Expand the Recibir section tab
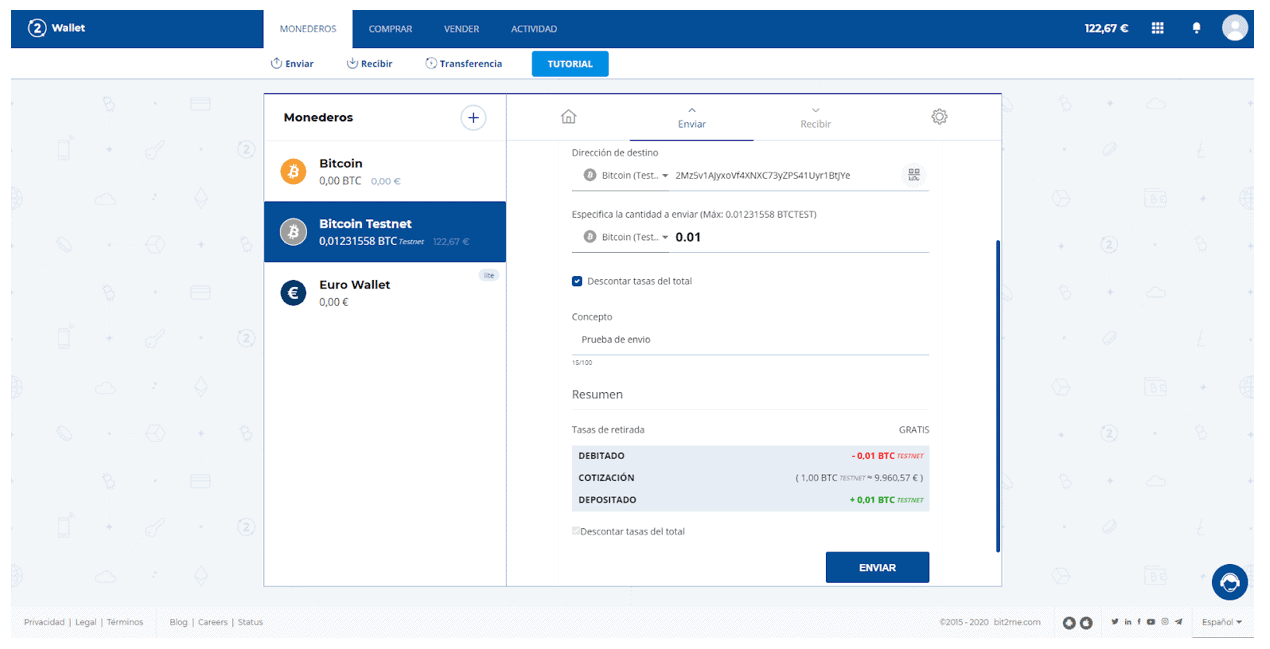1270x649 pixels. click(815, 118)
